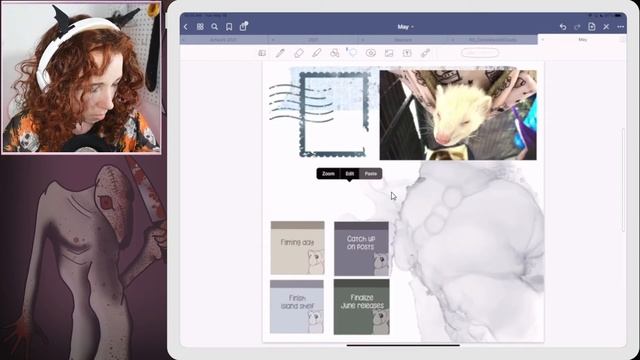
Task: Close the May tab with its small x
Action: [x=542, y=40]
